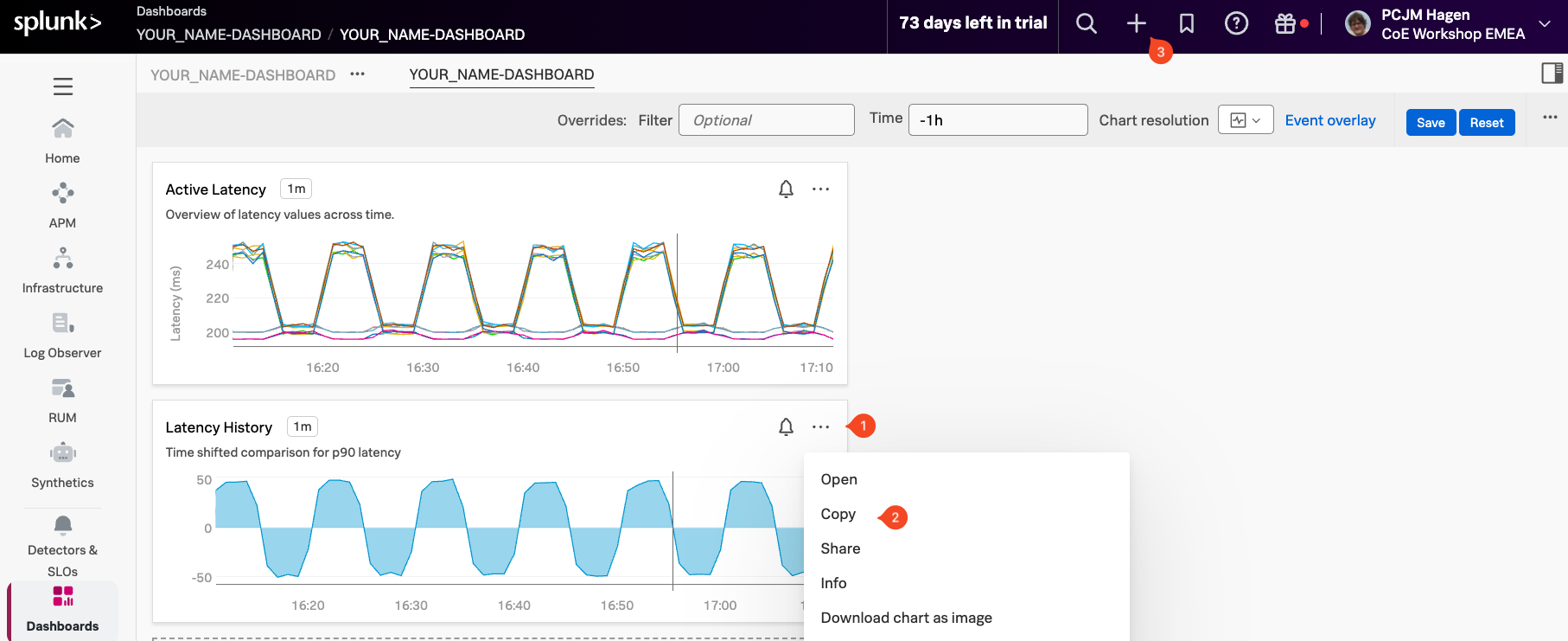Choose Download chart as image

click(906, 618)
